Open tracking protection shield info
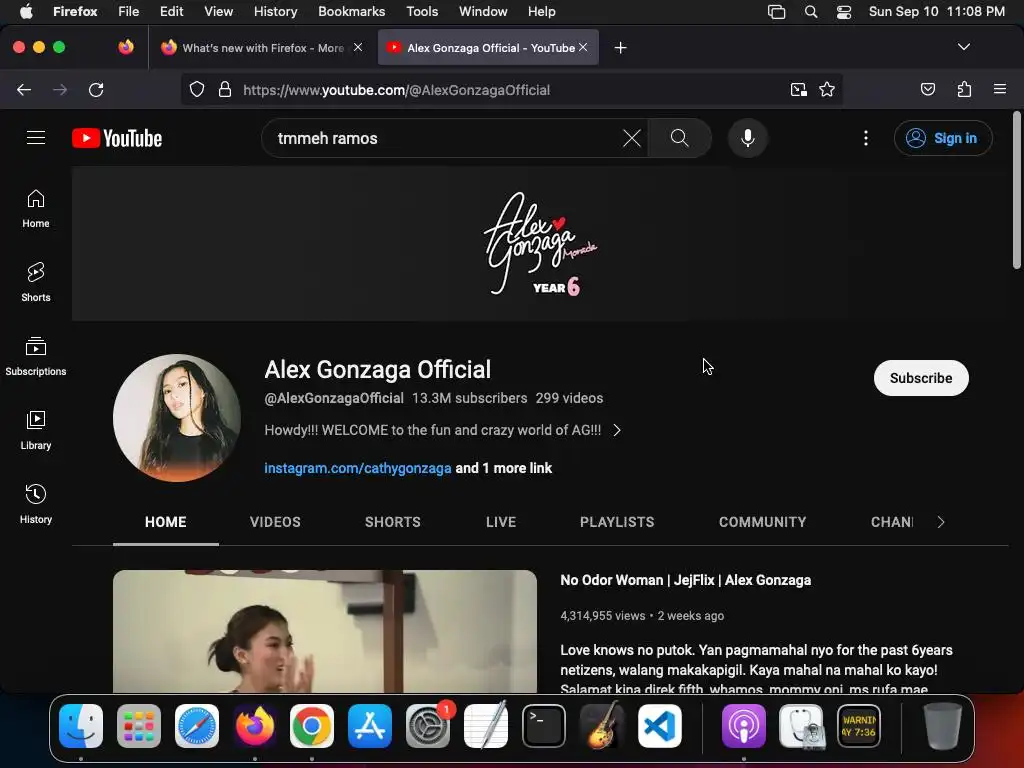 pos(197,89)
